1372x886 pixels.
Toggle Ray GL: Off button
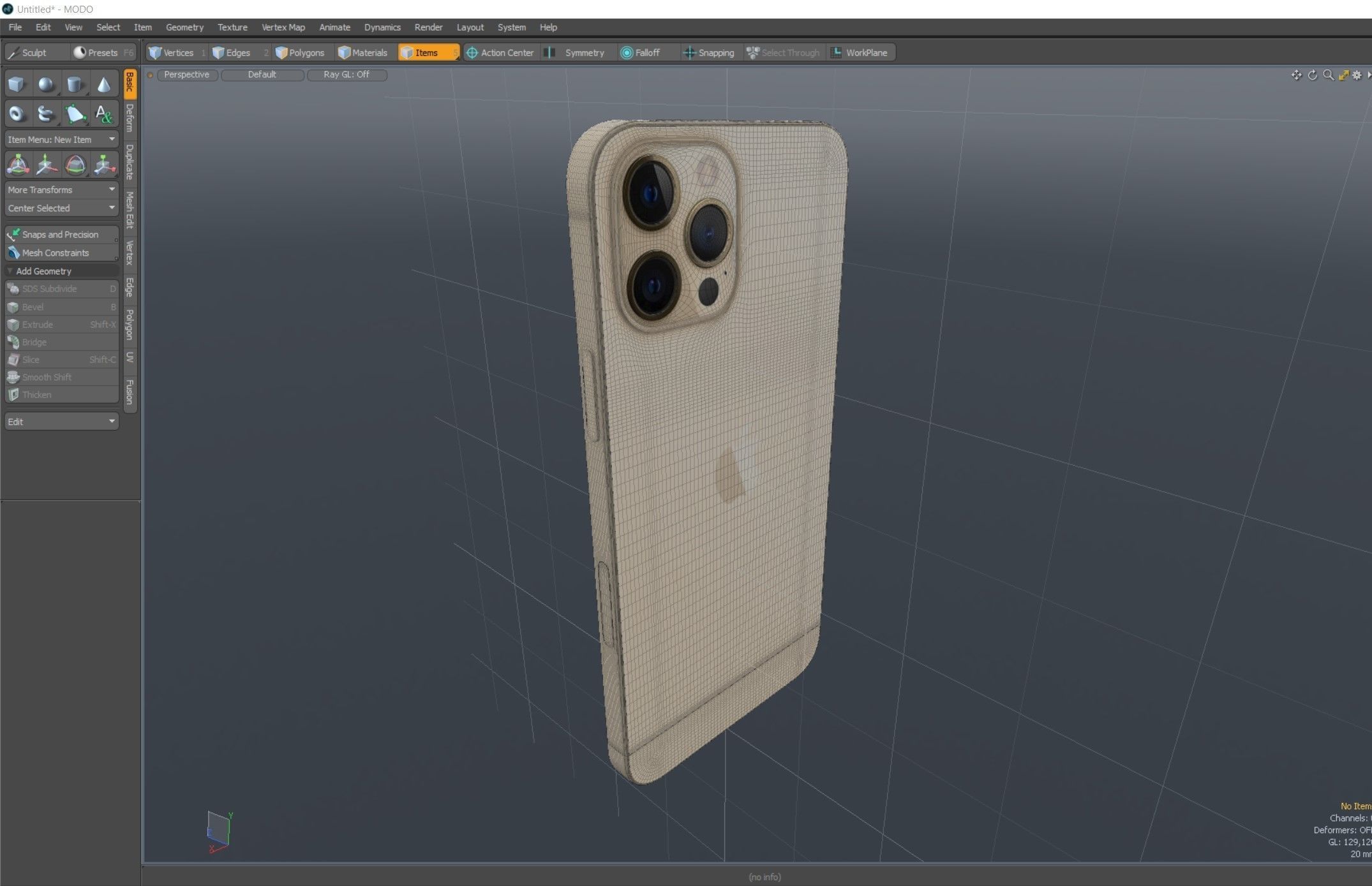[x=347, y=75]
